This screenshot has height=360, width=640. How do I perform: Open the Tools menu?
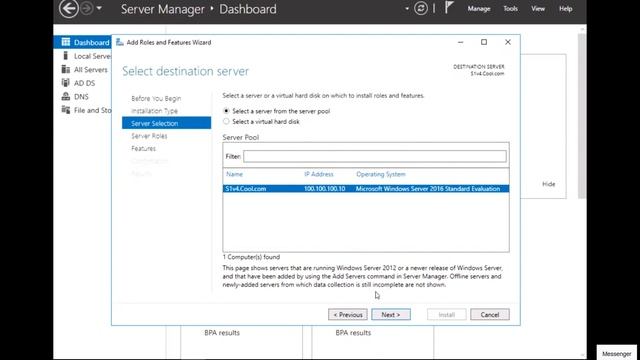pyautogui.click(x=510, y=9)
